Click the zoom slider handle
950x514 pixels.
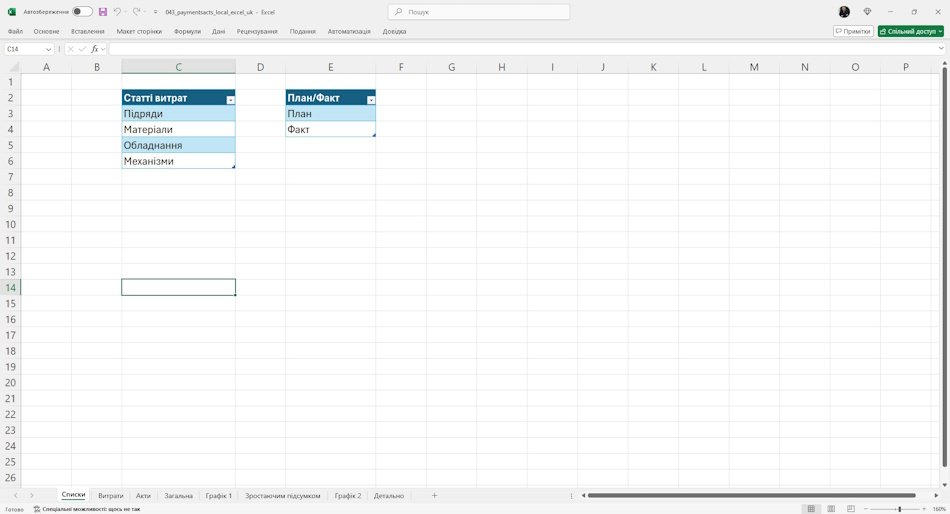click(899, 509)
